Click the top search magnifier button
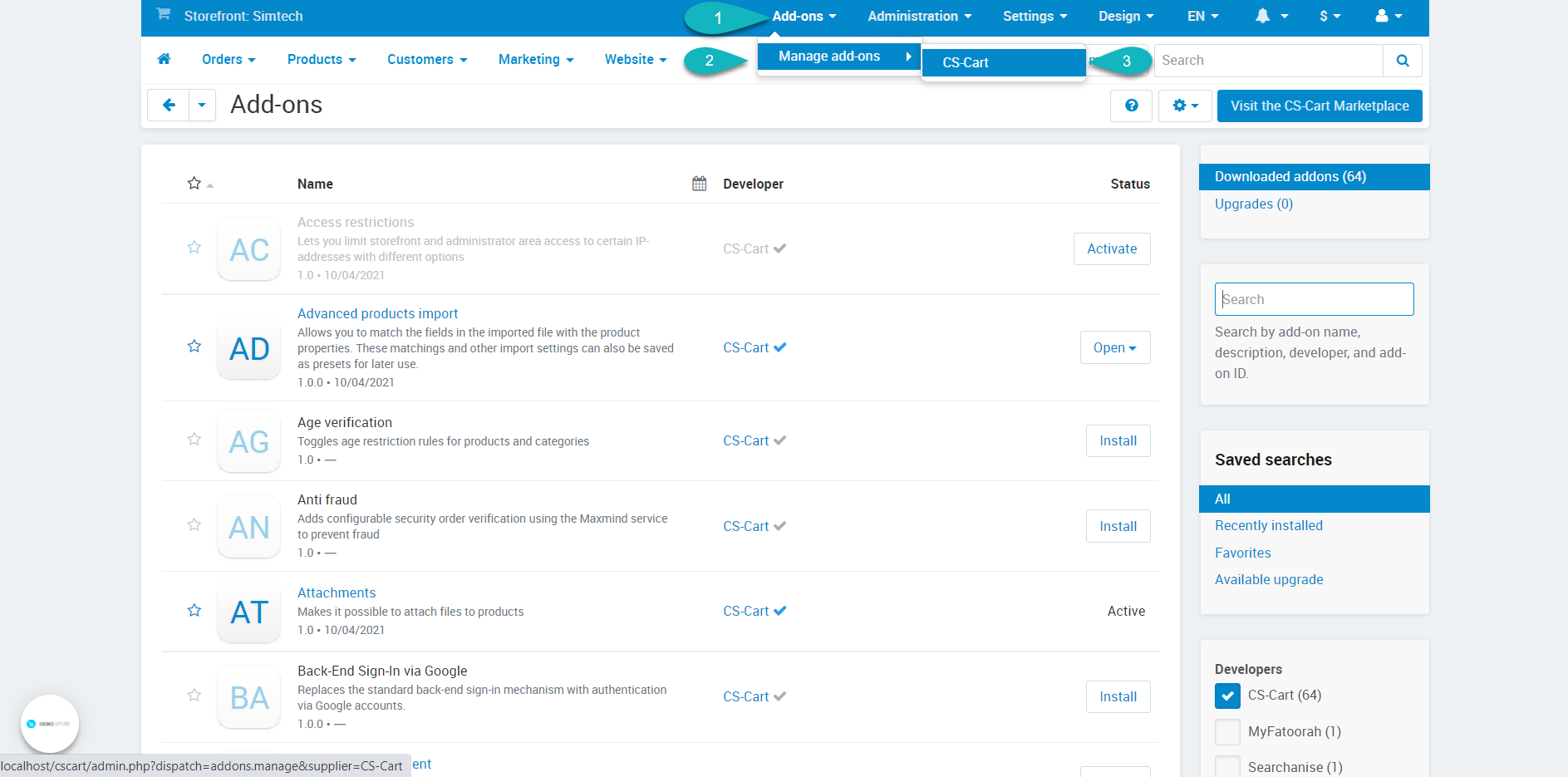The image size is (1568, 777). [x=1403, y=61]
